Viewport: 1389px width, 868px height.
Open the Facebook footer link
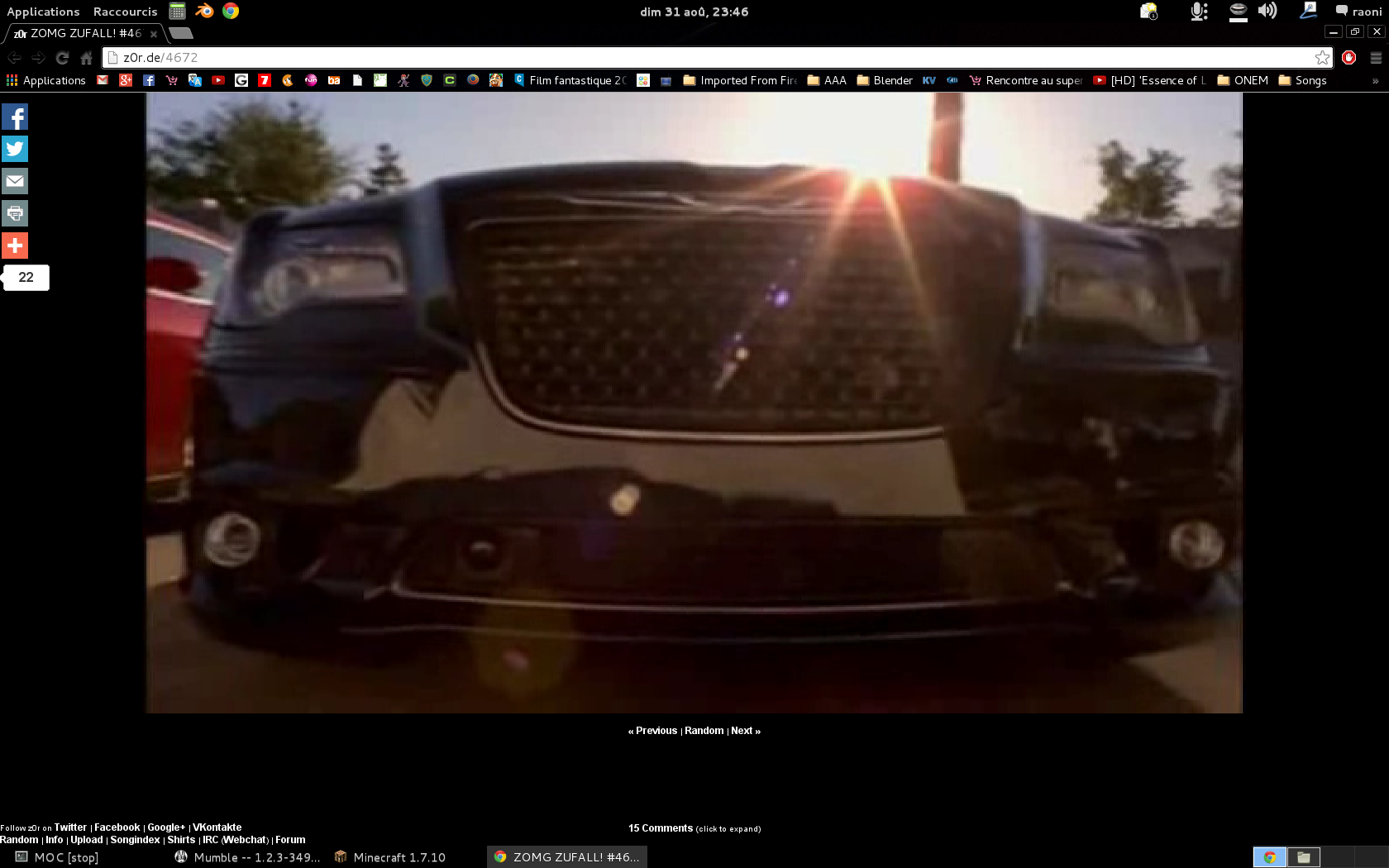[117, 827]
